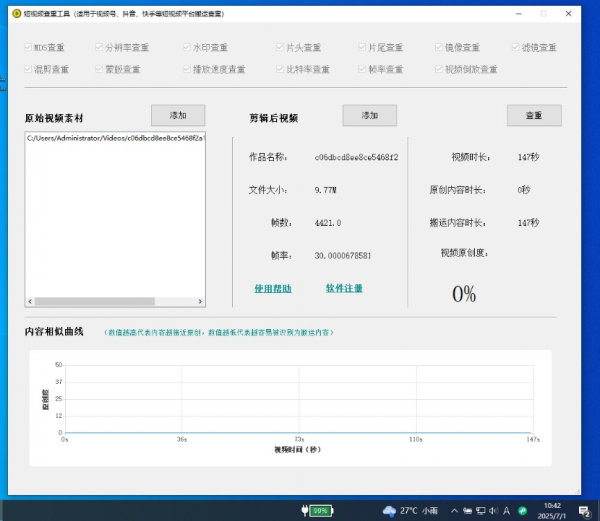Show hidden system tray icons chevron
This screenshot has height=521, width=600.
[454, 511]
